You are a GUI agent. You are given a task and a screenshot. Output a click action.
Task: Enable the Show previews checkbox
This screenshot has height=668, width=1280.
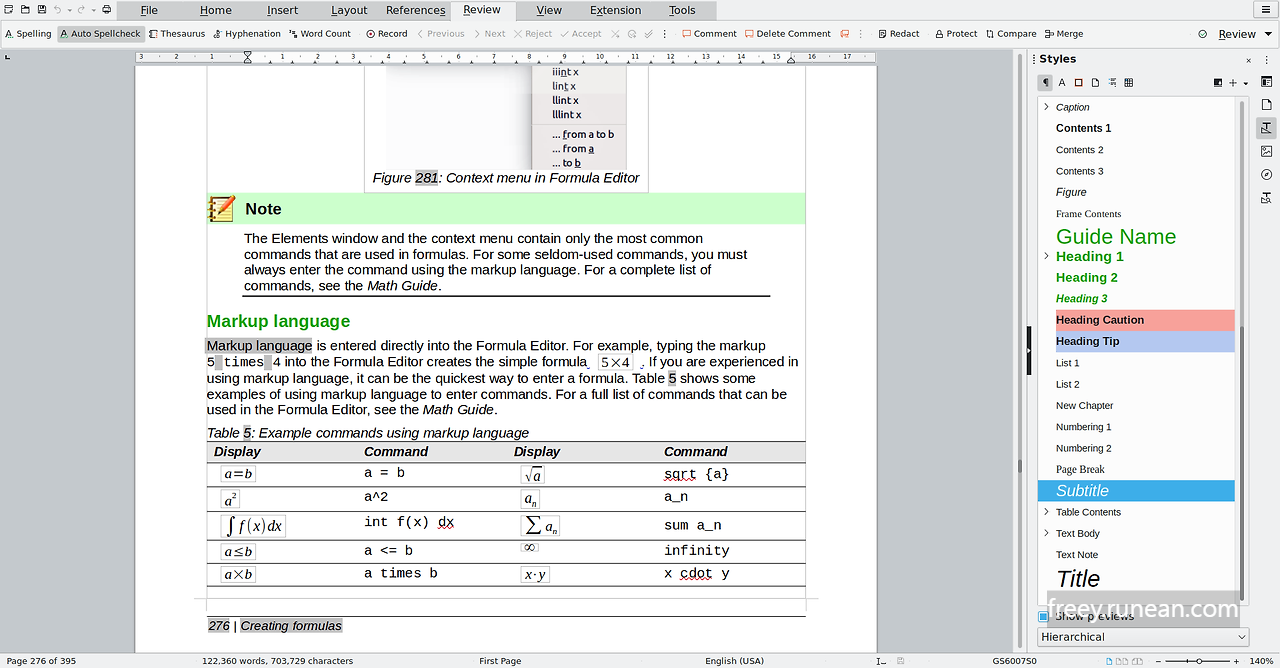1043,616
